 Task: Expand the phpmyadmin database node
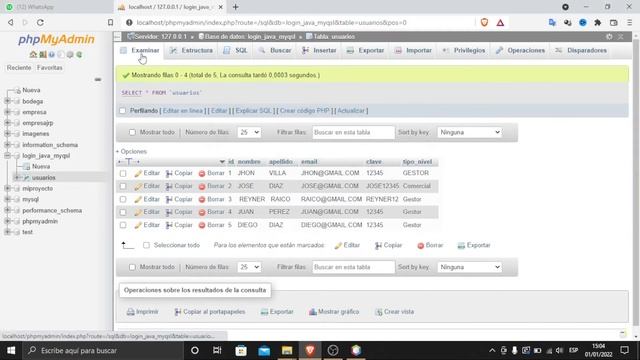7,221
